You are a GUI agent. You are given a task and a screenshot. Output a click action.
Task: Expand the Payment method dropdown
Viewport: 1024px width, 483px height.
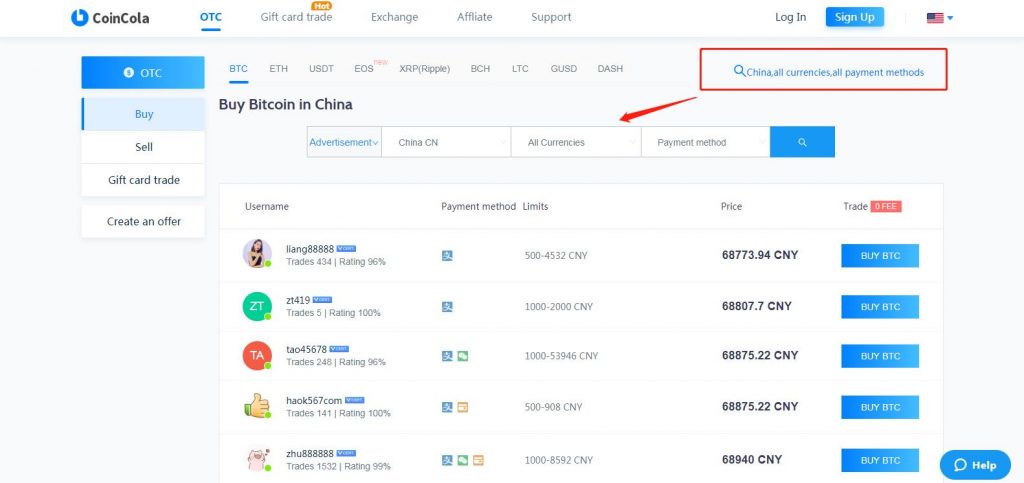click(x=705, y=142)
